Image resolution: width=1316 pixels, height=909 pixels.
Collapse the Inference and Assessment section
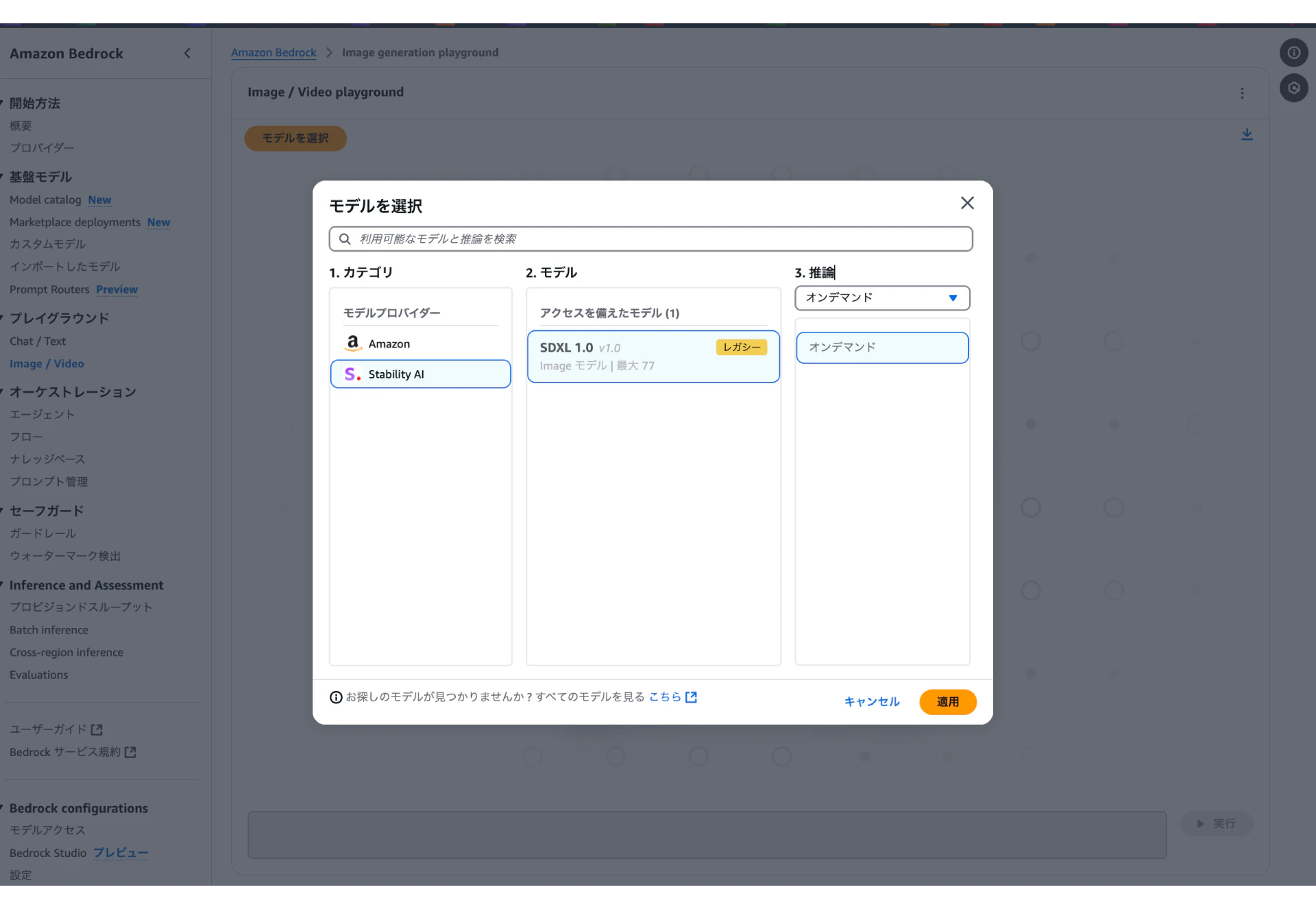(2, 585)
